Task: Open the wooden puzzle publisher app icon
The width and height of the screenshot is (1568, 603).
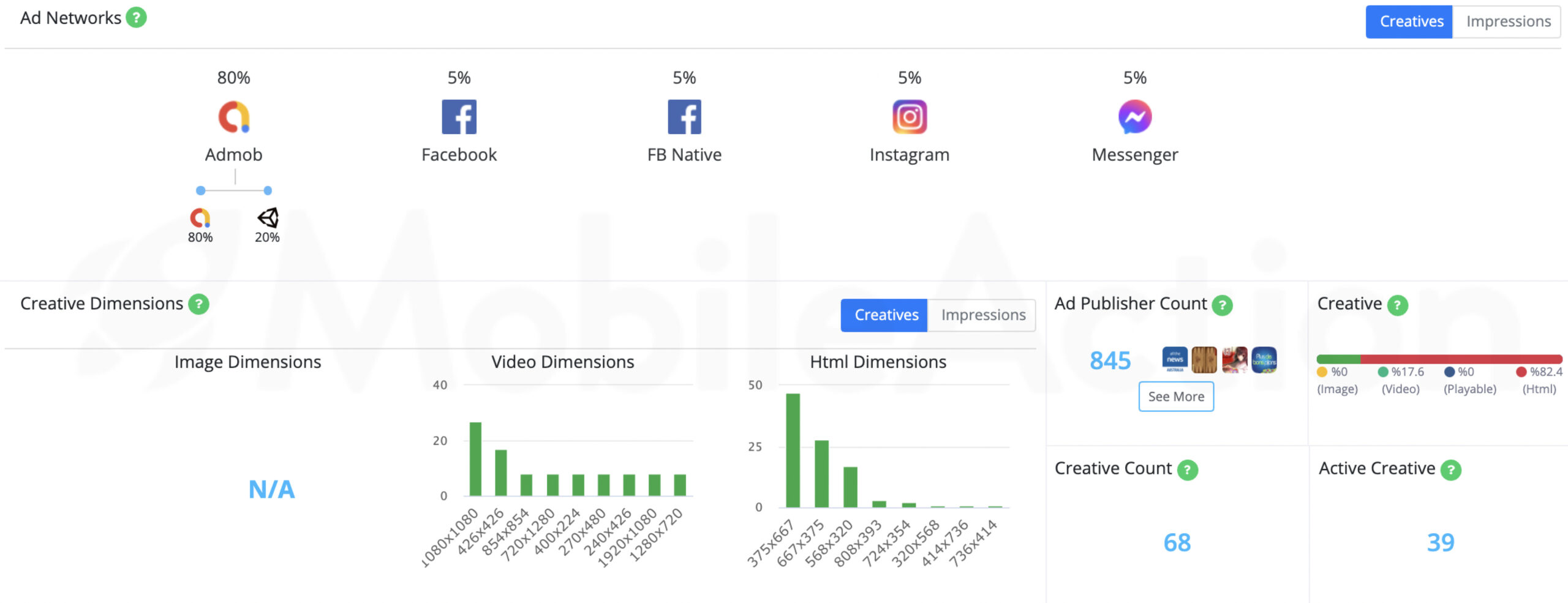Action: [1204, 359]
